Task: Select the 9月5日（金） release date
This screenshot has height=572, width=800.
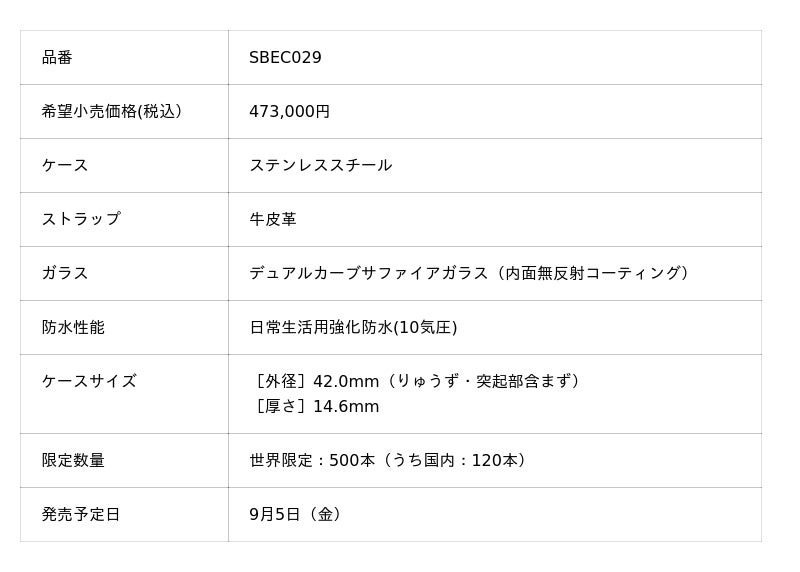Action: pyautogui.click(x=297, y=515)
